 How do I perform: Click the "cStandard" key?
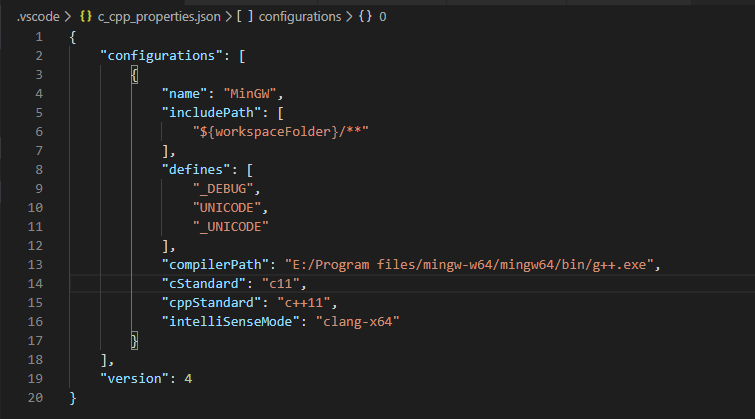[204, 284]
